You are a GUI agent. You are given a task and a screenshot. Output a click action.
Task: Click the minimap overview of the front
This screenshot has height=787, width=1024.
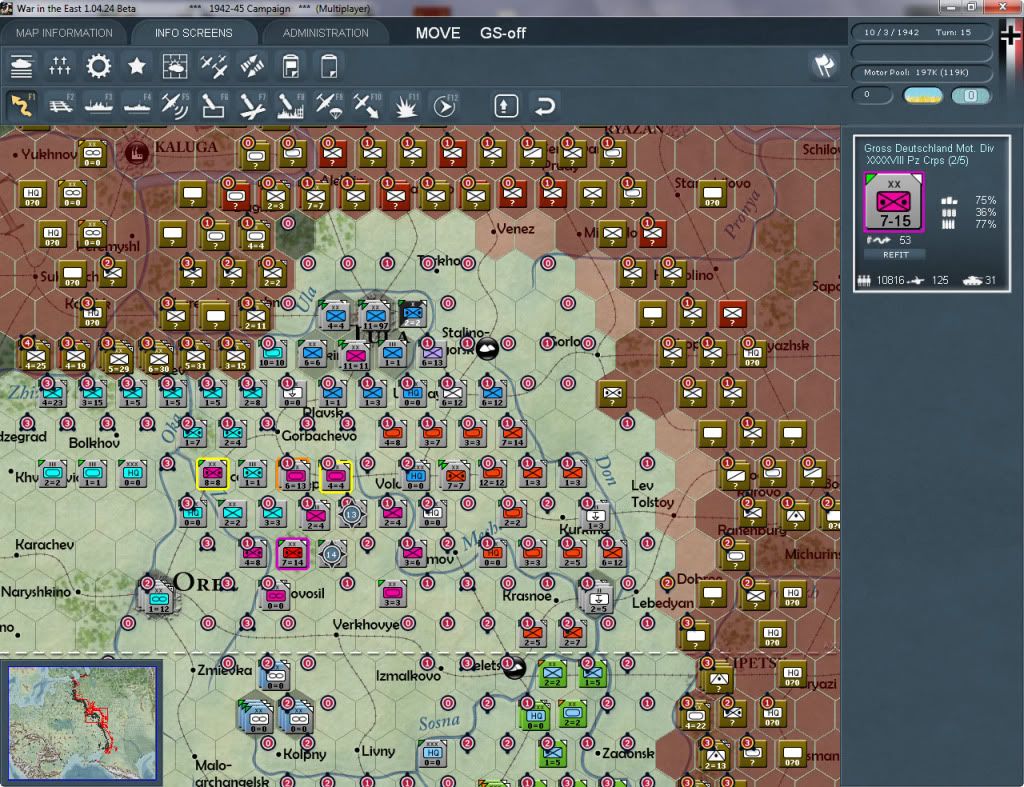pyautogui.click(x=82, y=722)
